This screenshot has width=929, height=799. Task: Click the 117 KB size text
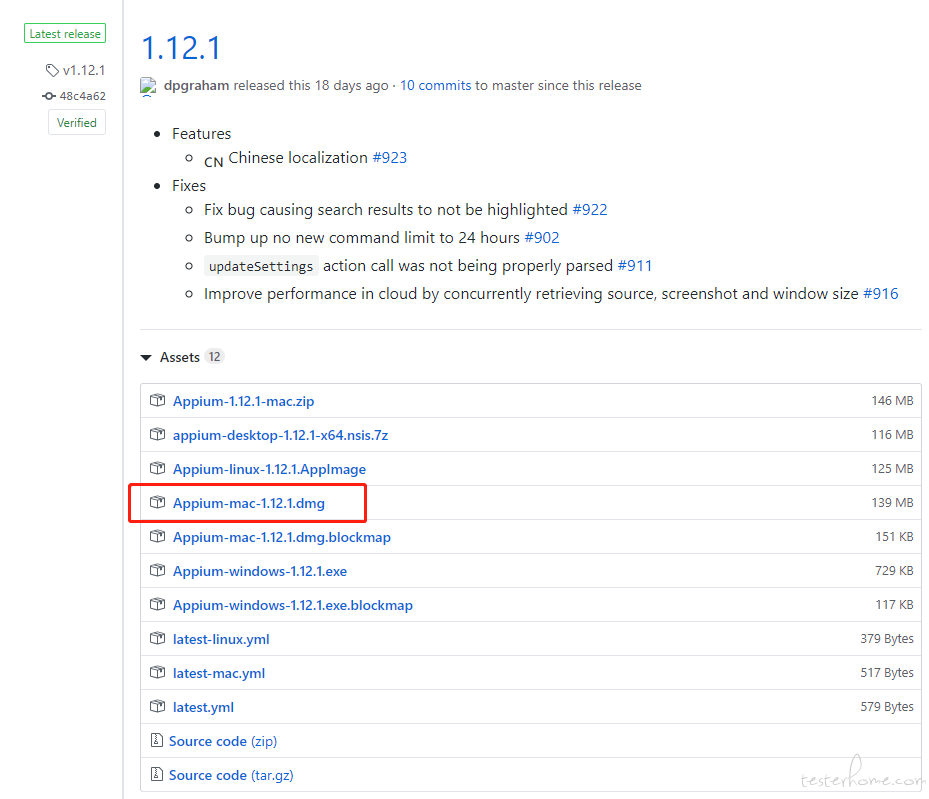tap(895, 605)
